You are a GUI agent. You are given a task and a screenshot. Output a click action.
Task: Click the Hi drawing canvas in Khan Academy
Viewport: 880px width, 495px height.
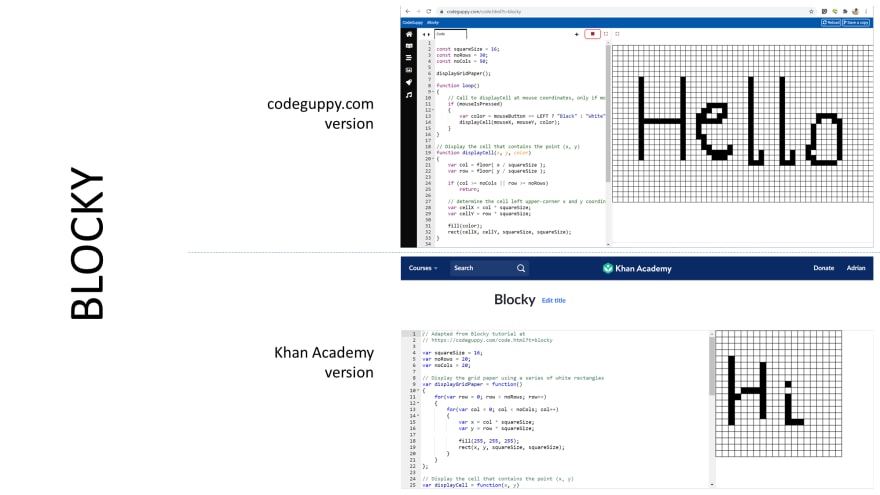(778, 393)
